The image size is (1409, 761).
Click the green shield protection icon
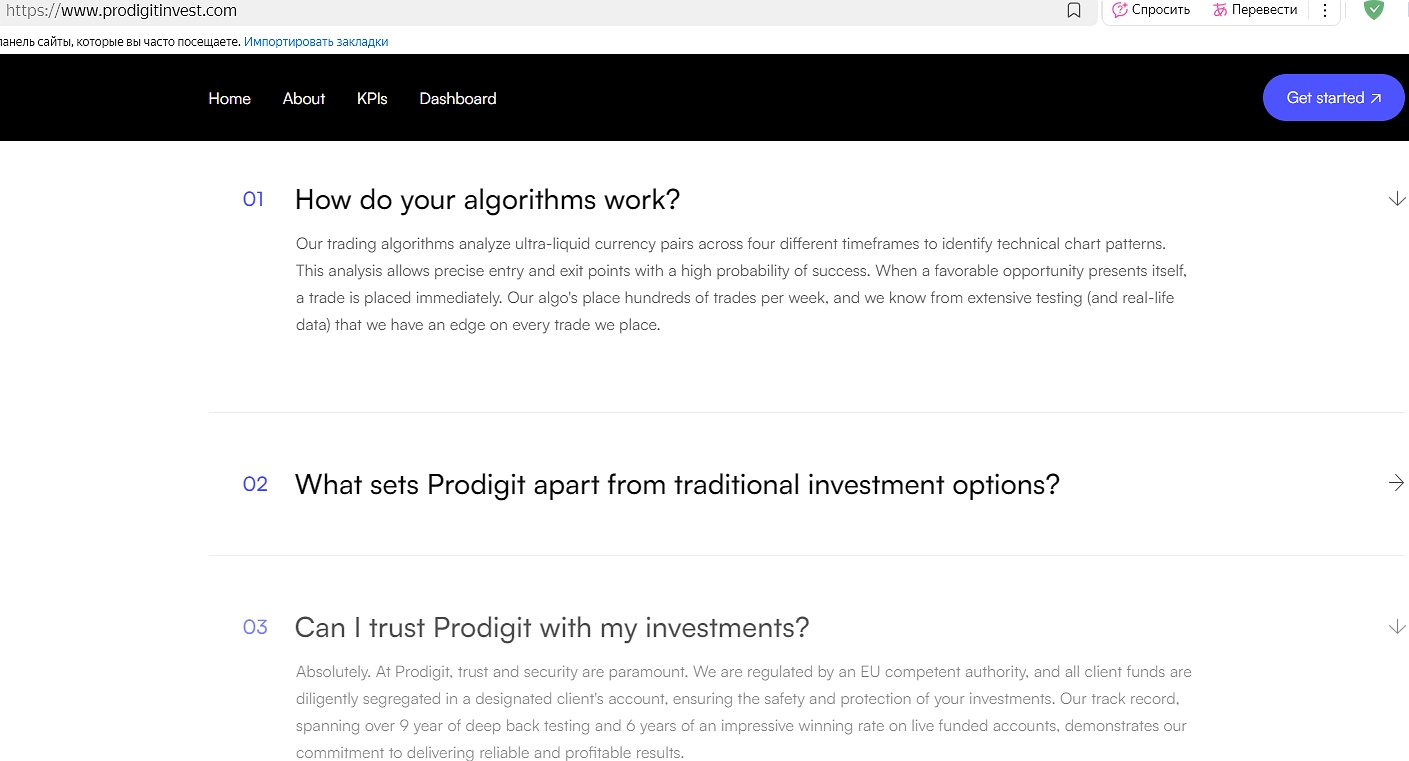pos(1374,10)
